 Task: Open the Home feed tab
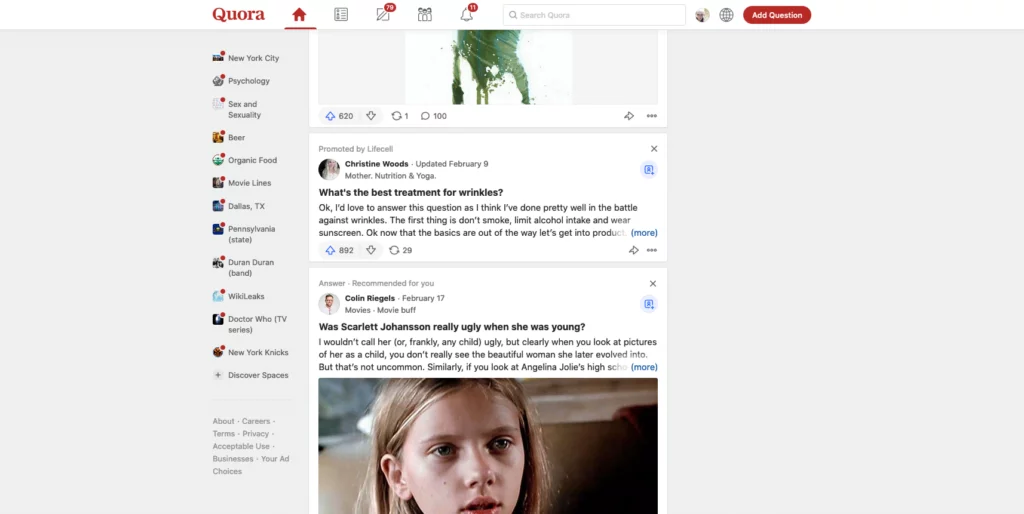click(x=299, y=14)
